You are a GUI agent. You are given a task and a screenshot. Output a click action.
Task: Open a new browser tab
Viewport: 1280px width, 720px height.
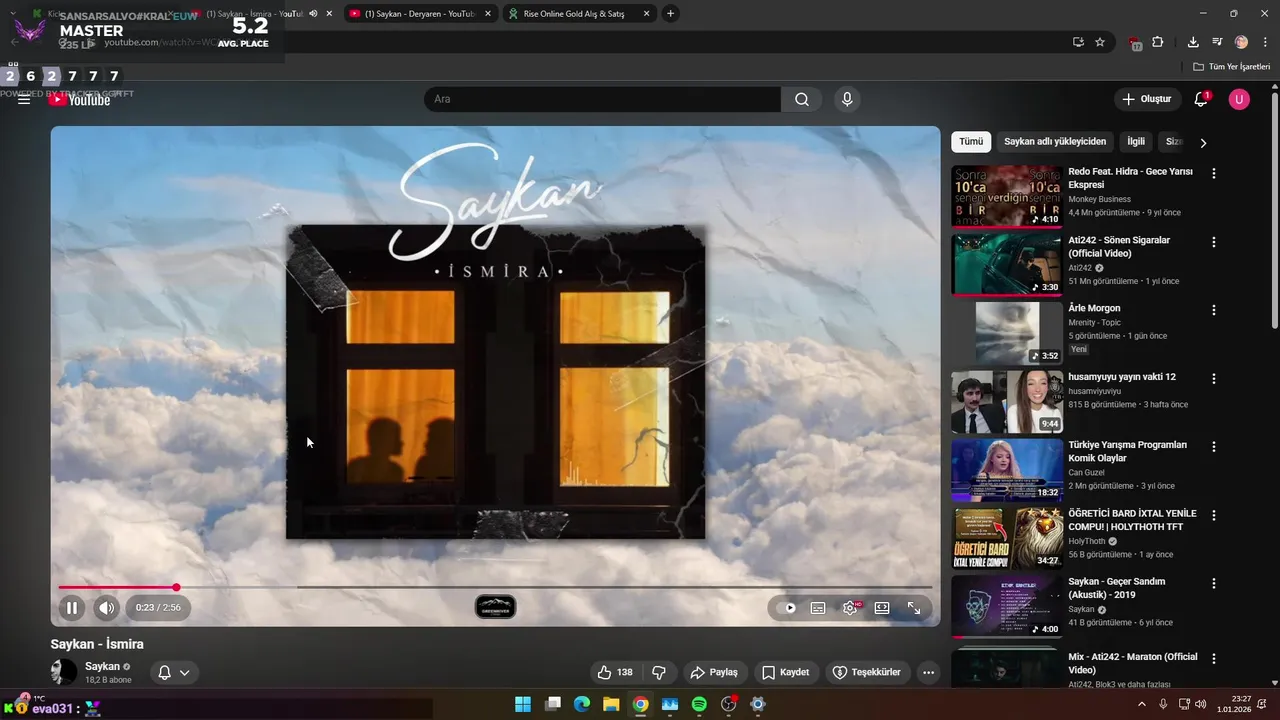pyautogui.click(x=670, y=14)
